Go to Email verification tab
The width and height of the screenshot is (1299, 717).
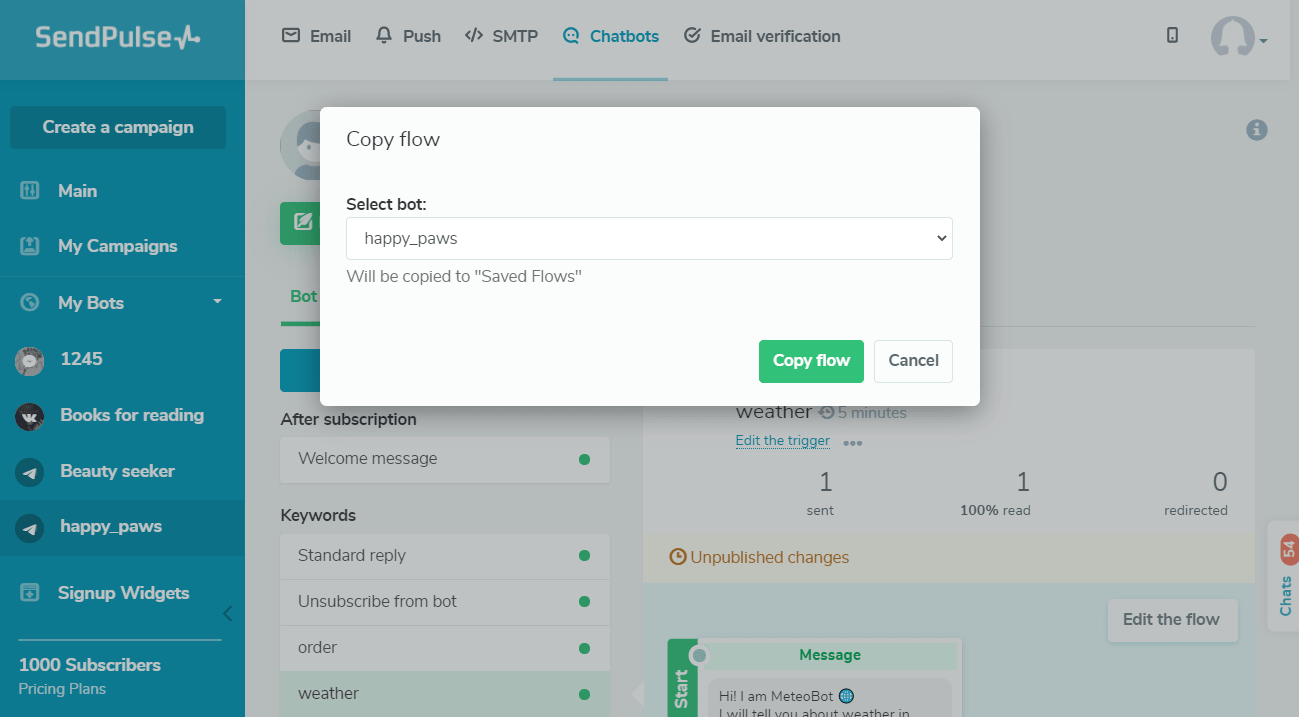pos(762,36)
